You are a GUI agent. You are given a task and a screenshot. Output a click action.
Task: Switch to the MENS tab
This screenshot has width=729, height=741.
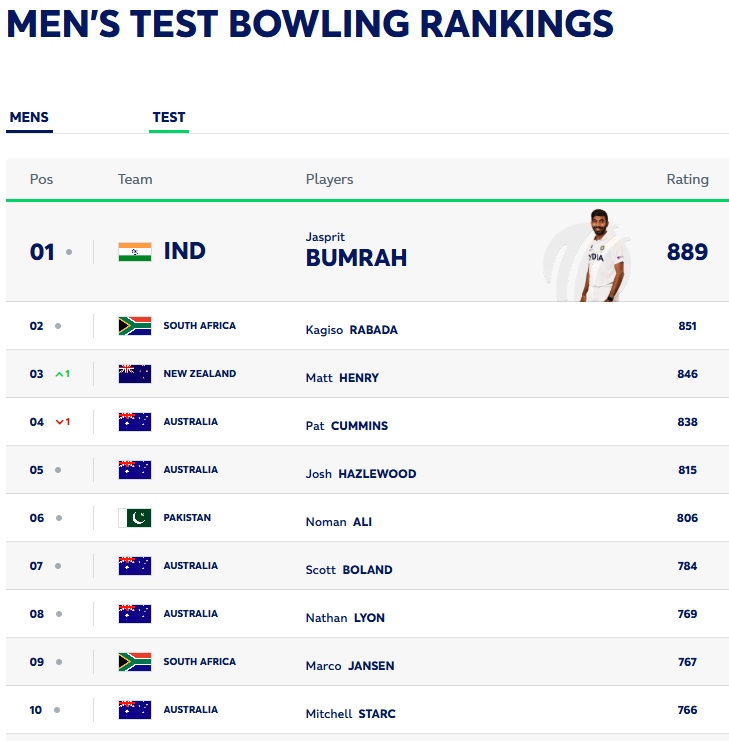(x=29, y=118)
